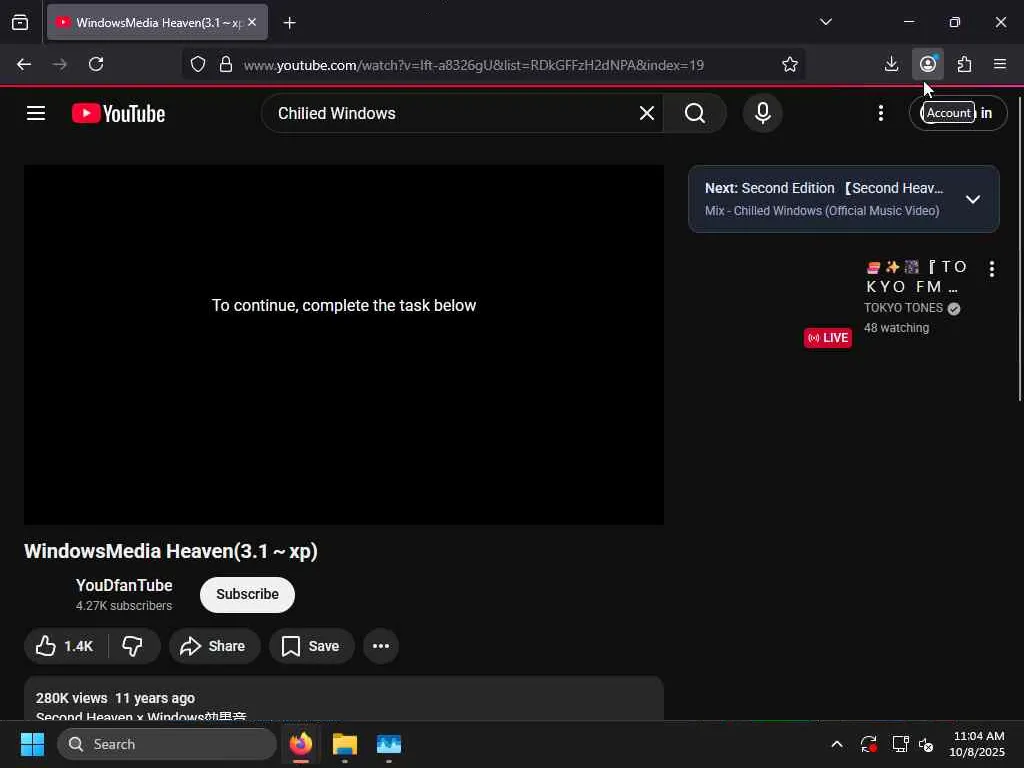Screen dimensions: 1024x768
Task: Open the Windows Start menu
Action: 32,744
